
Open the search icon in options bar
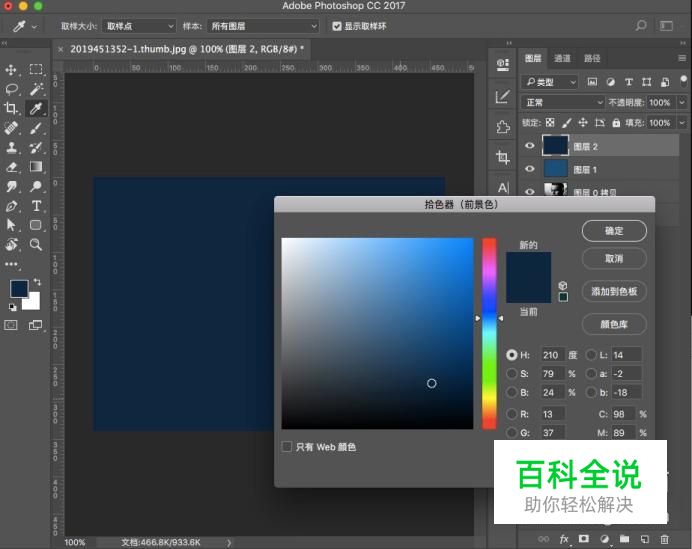(x=641, y=26)
